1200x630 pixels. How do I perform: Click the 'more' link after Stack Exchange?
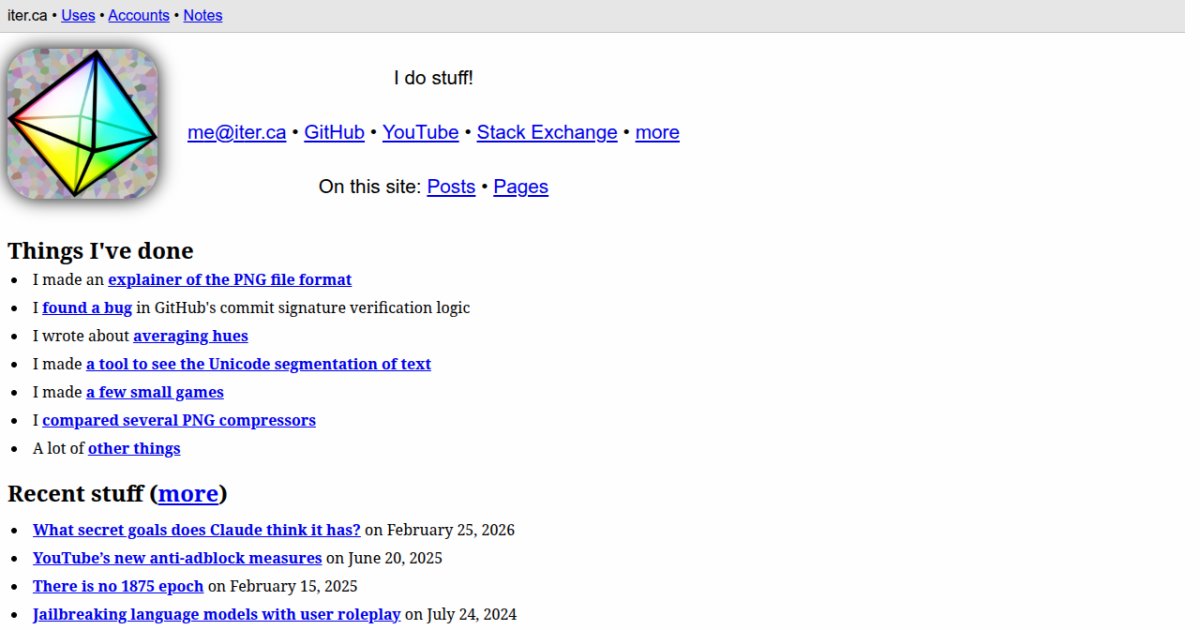point(657,133)
